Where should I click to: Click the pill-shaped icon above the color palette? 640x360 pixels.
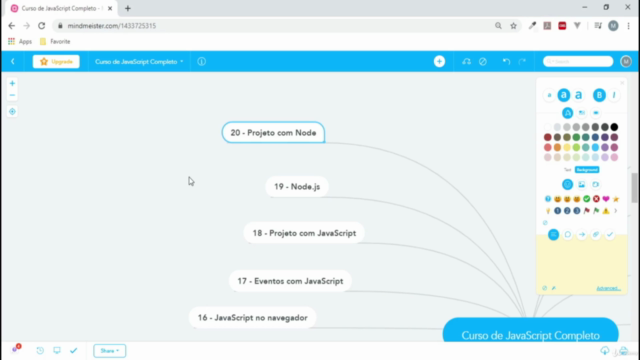tap(596, 113)
